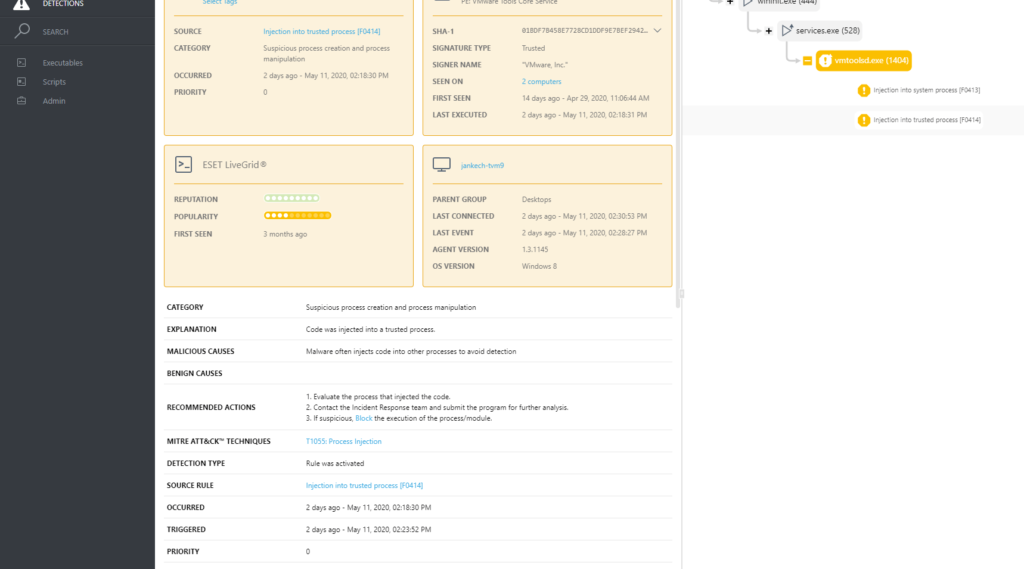
Task: Collapse the vmtoolsd.exe tree node
Action: tap(806, 61)
